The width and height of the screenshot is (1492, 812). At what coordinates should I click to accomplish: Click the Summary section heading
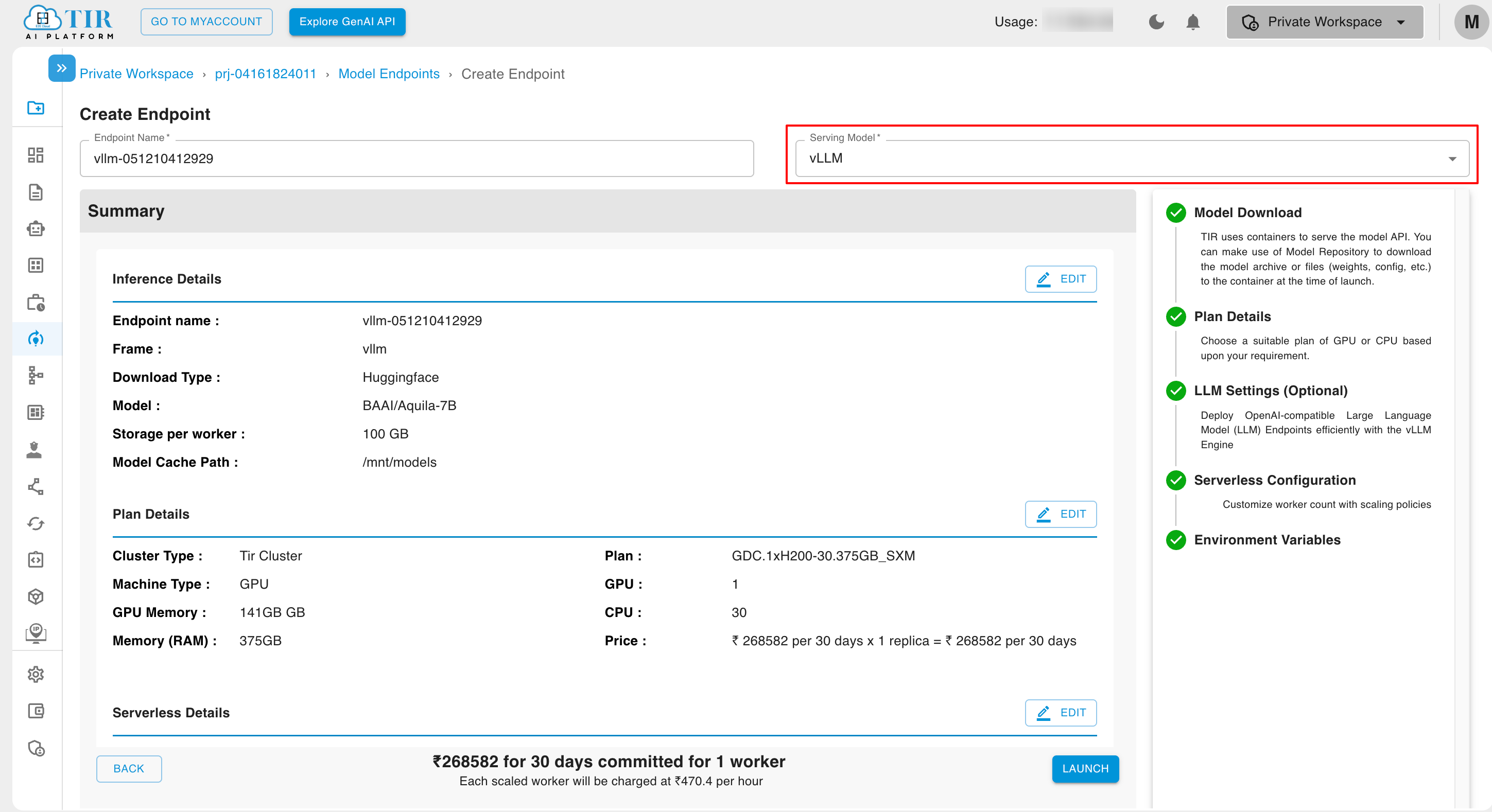click(126, 211)
